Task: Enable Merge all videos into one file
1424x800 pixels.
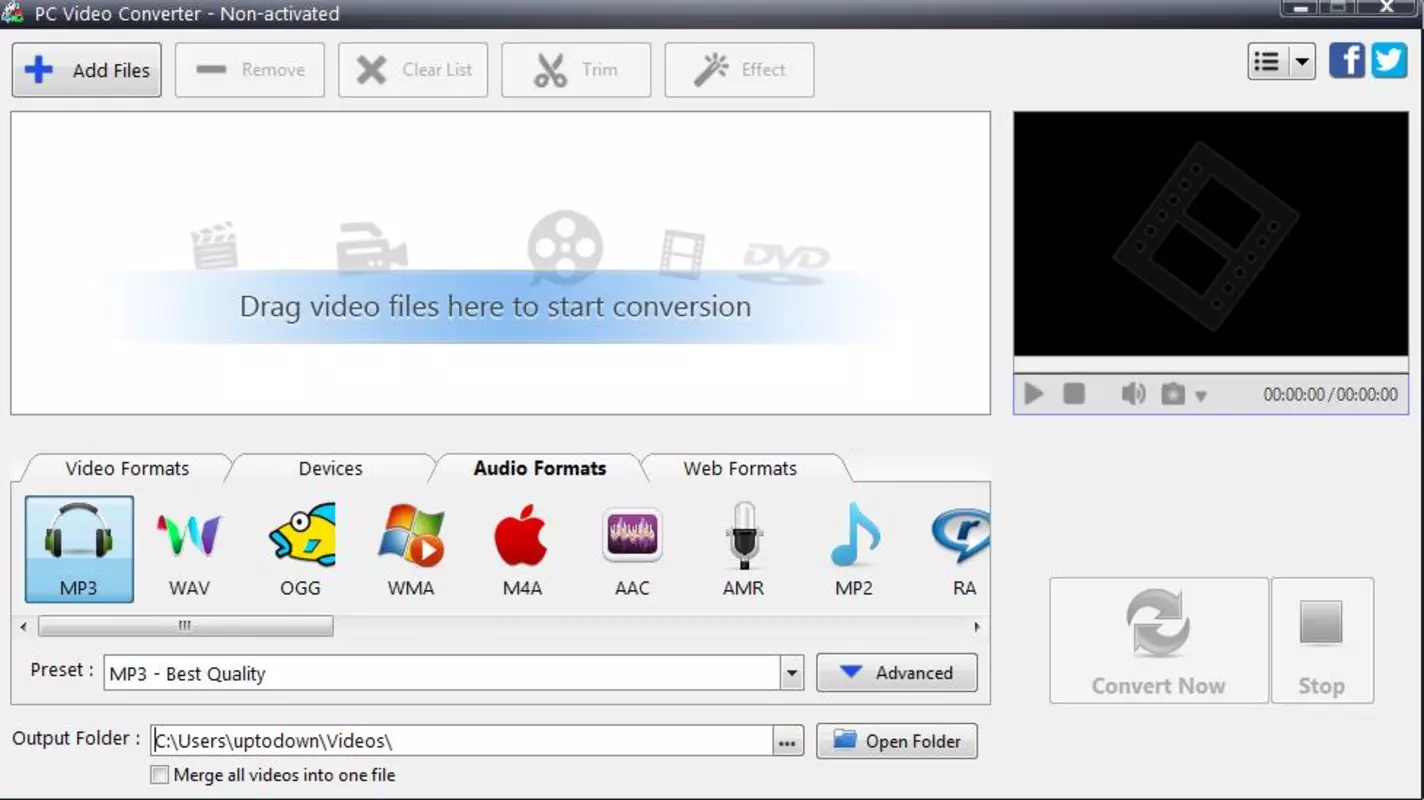Action: click(x=159, y=775)
